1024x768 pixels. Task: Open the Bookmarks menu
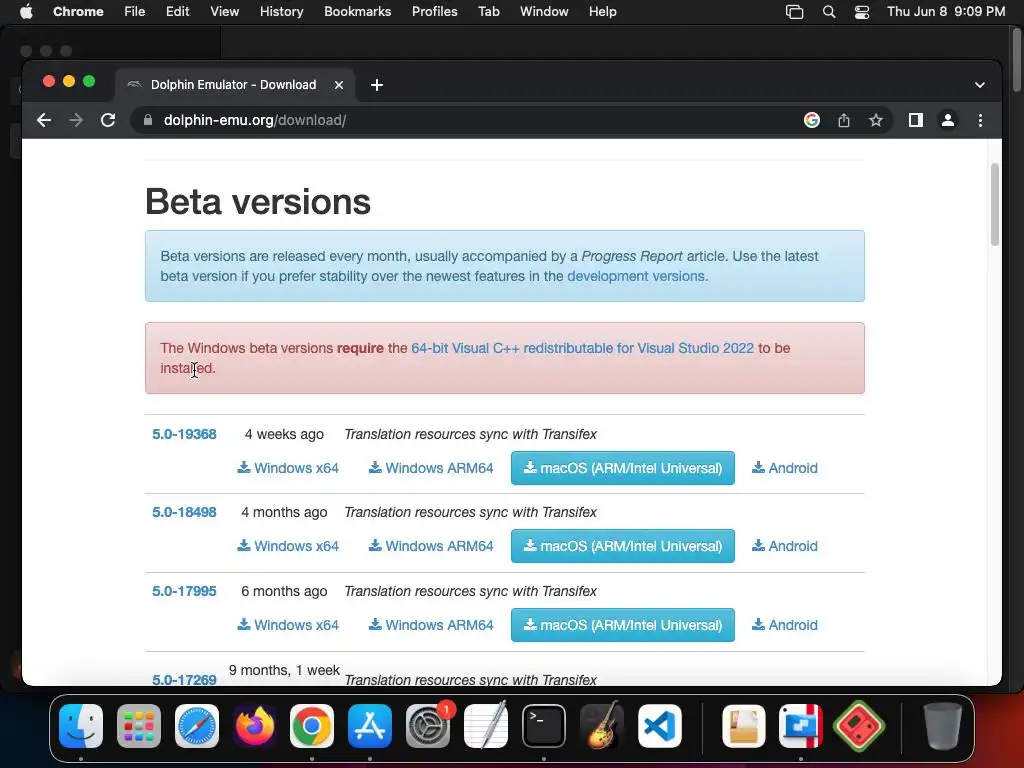coord(357,12)
